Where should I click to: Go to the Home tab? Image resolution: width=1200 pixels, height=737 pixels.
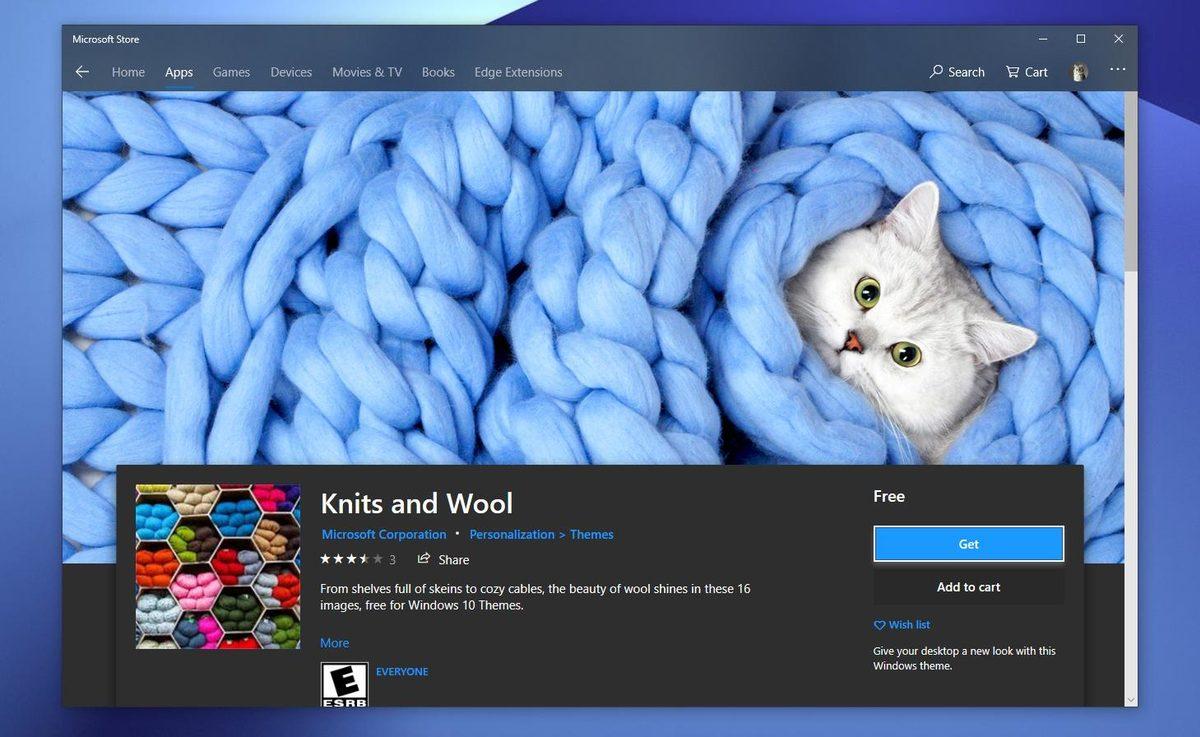(x=128, y=72)
